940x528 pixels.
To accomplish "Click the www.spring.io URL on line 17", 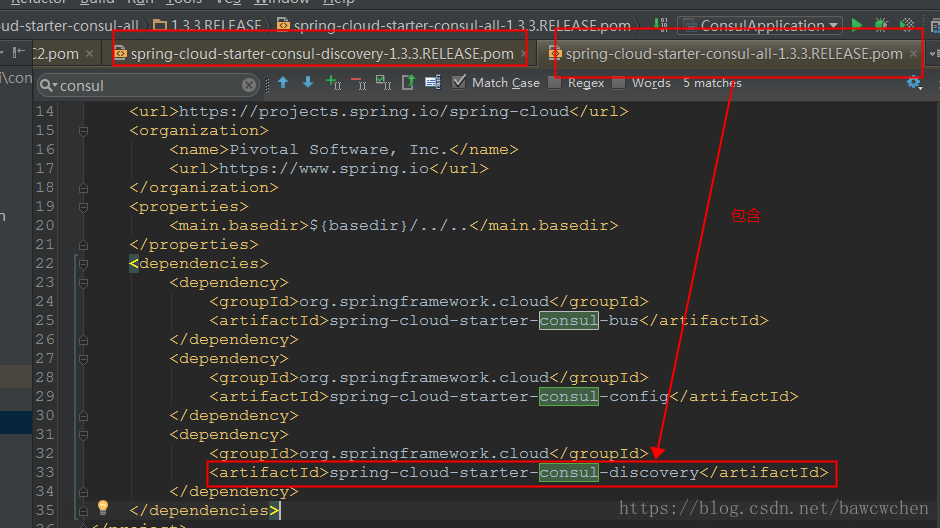I will click(324, 168).
